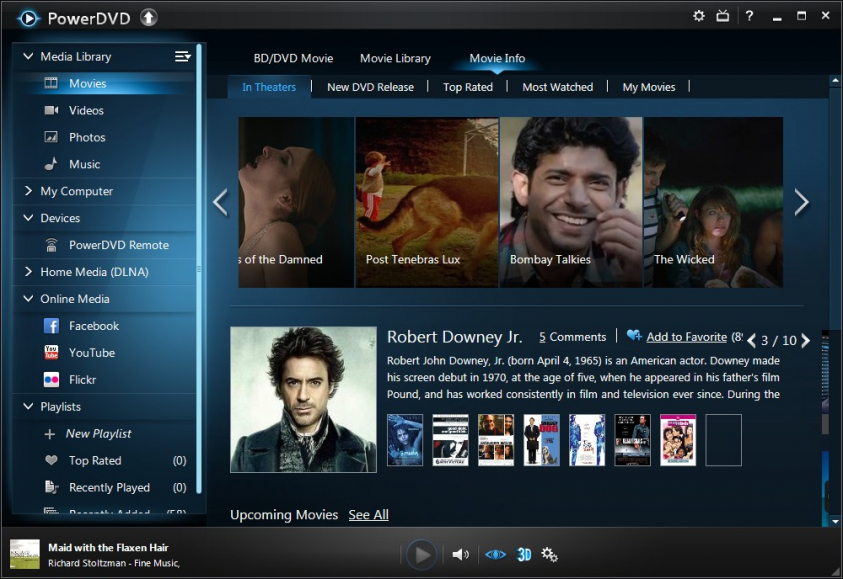Viewport: 843px width, 579px height.
Task: Toggle 3D playback mode
Action: tap(523, 554)
